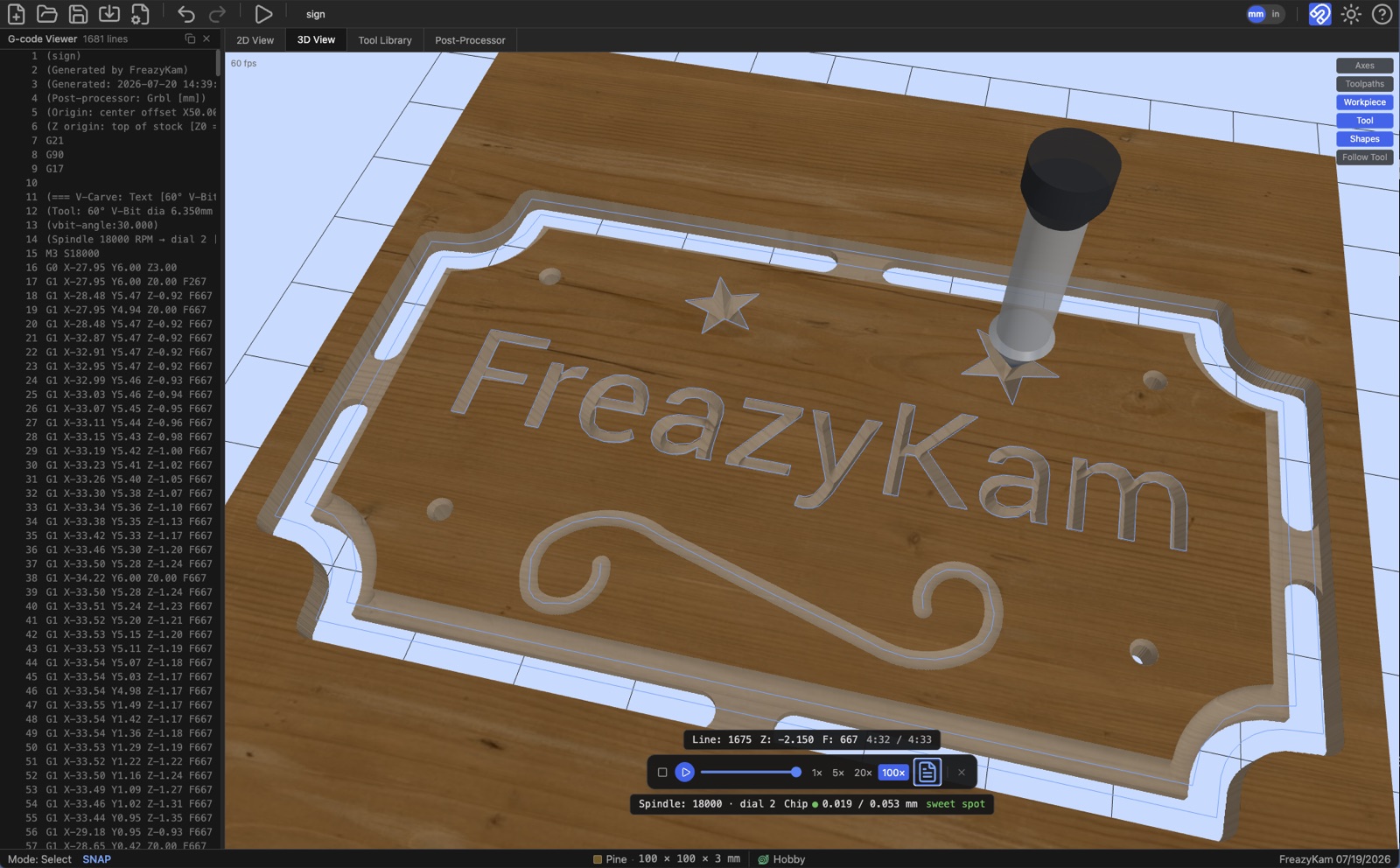Click 'FreazyKam 07/19/2026' in status bar
This screenshot has height=868, width=1400.
[1334, 859]
